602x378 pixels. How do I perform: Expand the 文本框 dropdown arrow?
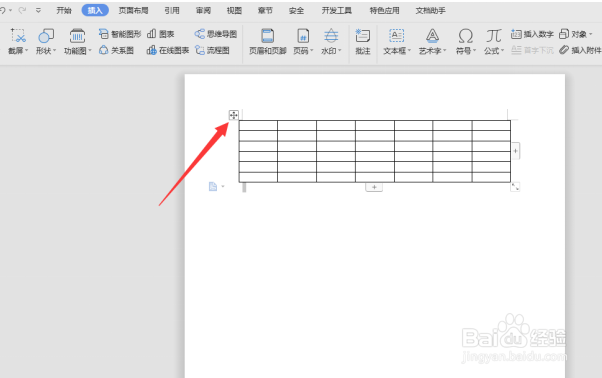click(x=409, y=51)
